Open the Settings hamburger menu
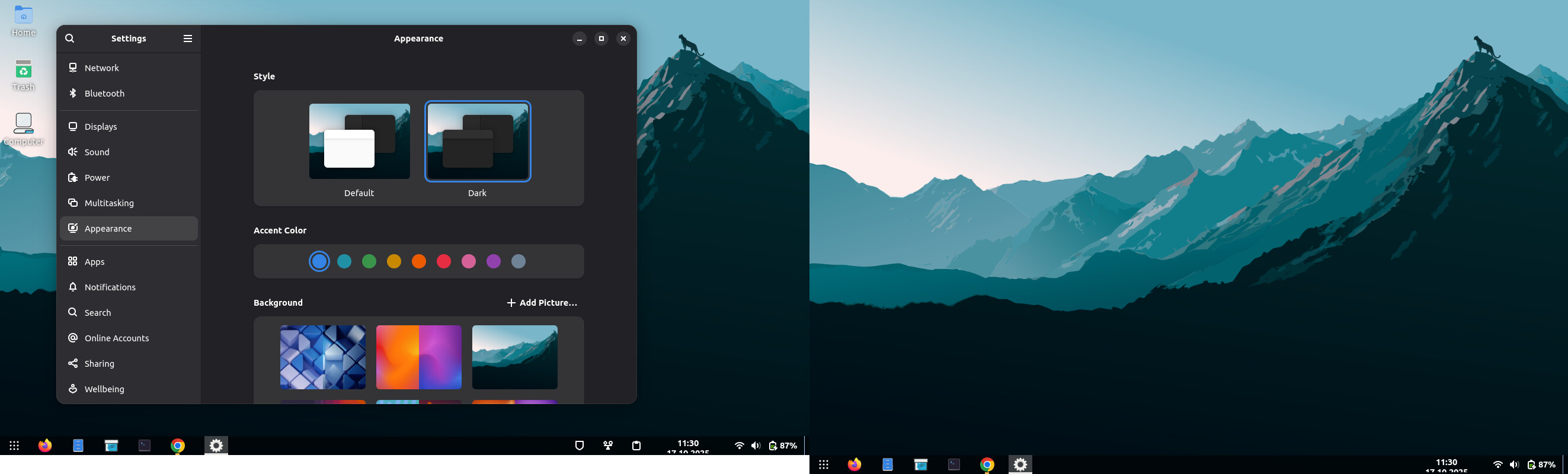1568x474 pixels. pyautogui.click(x=187, y=39)
